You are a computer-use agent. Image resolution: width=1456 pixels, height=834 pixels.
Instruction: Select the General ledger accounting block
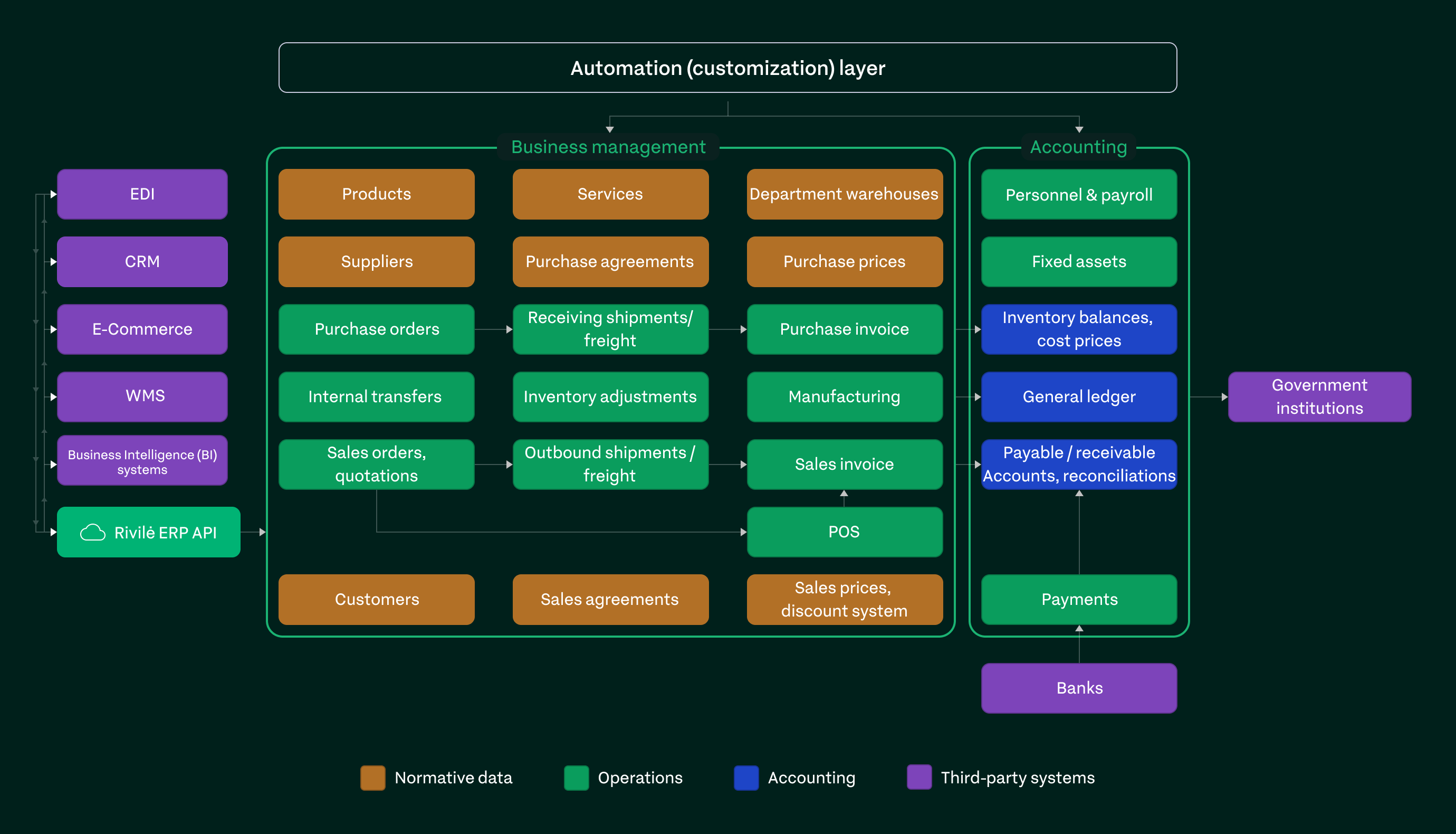[x=1079, y=396]
